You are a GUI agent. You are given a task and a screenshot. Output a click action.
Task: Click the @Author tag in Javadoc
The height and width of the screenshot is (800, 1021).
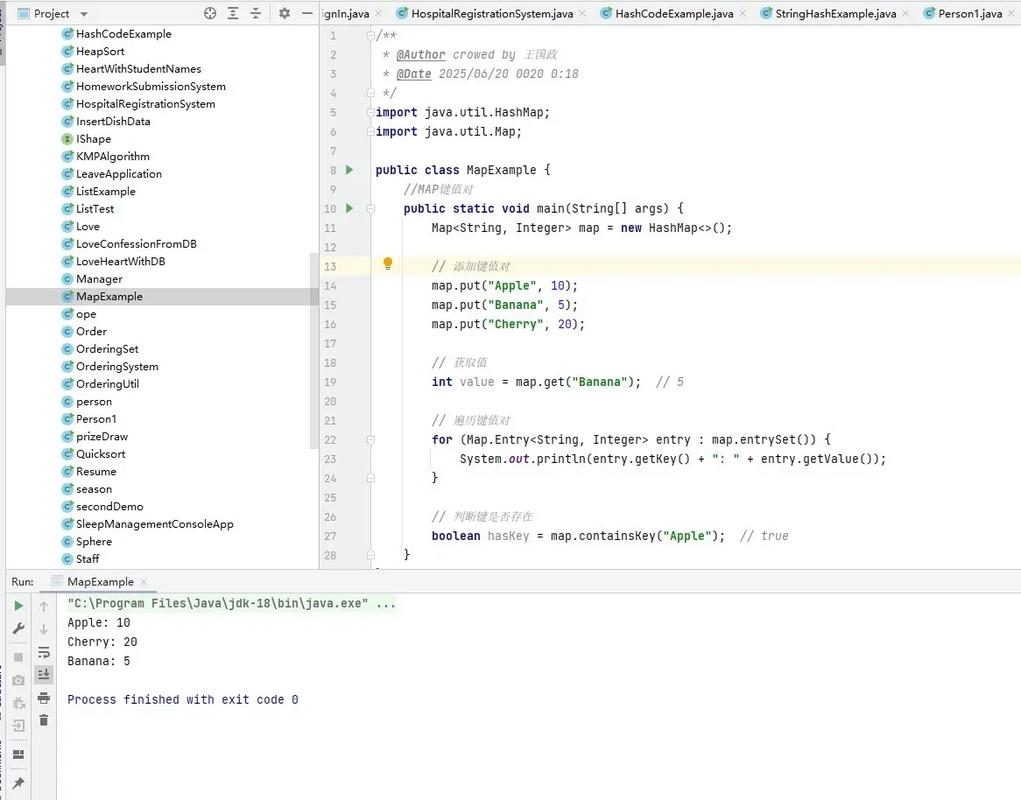coord(421,55)
